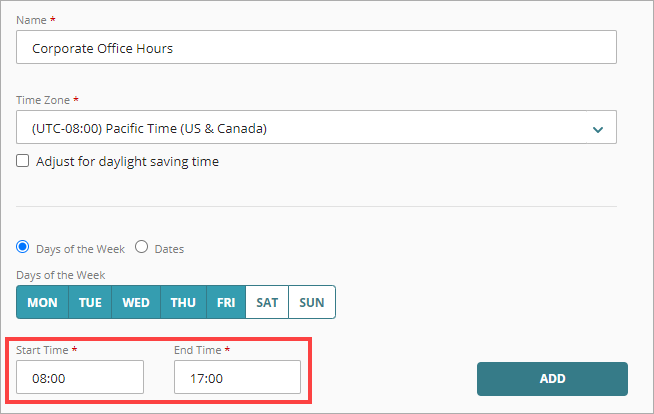This screenshot has height=414, width=654.
Task: Enable the SAT day button
Action: point(267,303)
